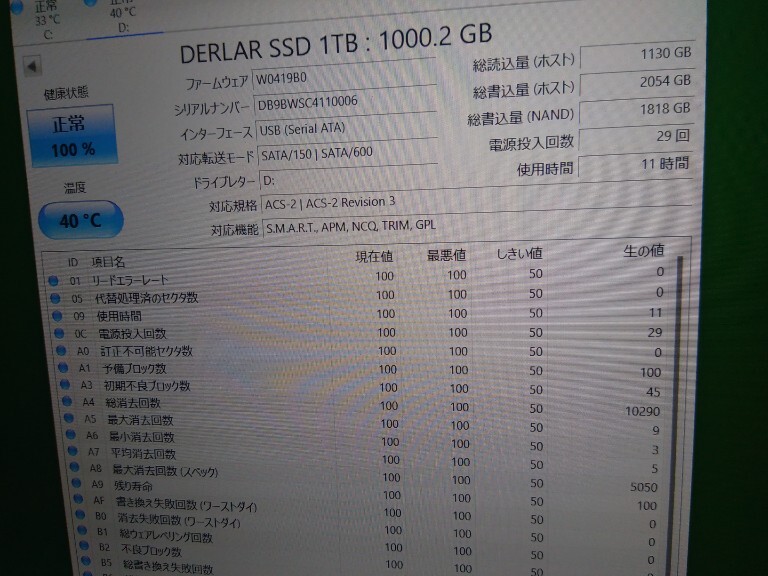Click the total host reads value 1130 GB
The image size is (768, 576).
(x=637, y=55)
